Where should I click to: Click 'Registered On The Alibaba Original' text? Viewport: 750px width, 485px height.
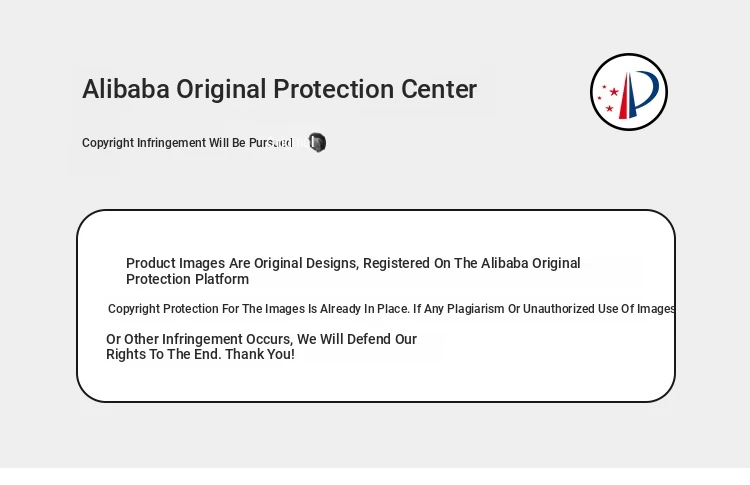tap(472, 263)
